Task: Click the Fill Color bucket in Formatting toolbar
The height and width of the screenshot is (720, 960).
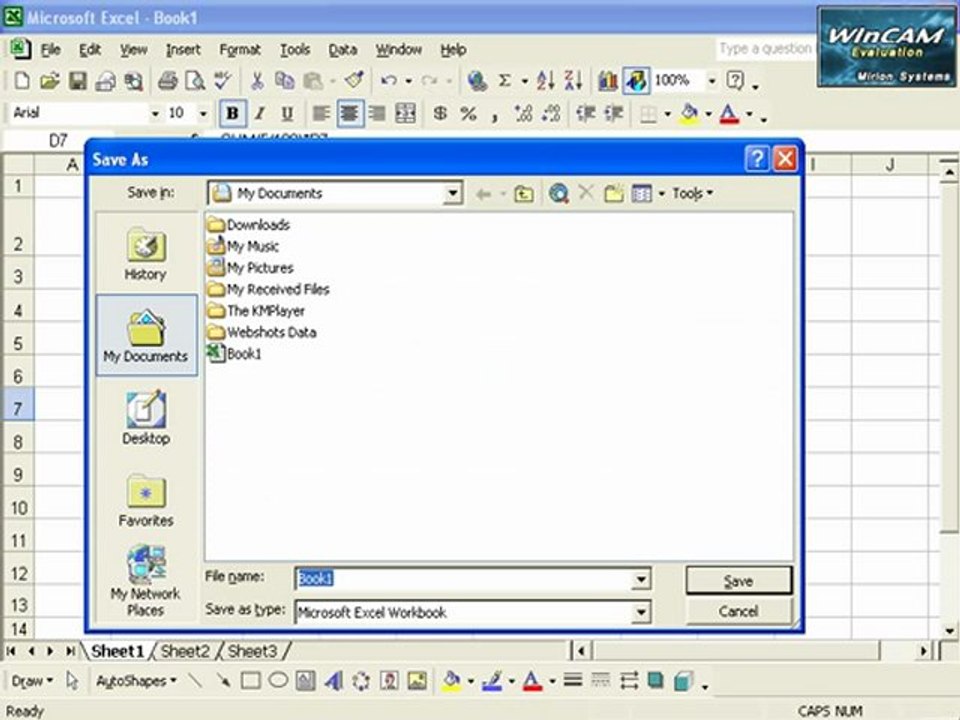Action: coord(690,113)
